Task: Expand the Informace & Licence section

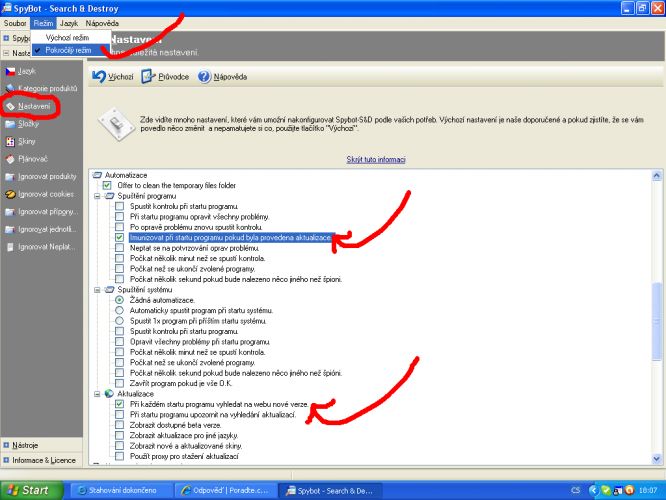Action: [6, 460]
